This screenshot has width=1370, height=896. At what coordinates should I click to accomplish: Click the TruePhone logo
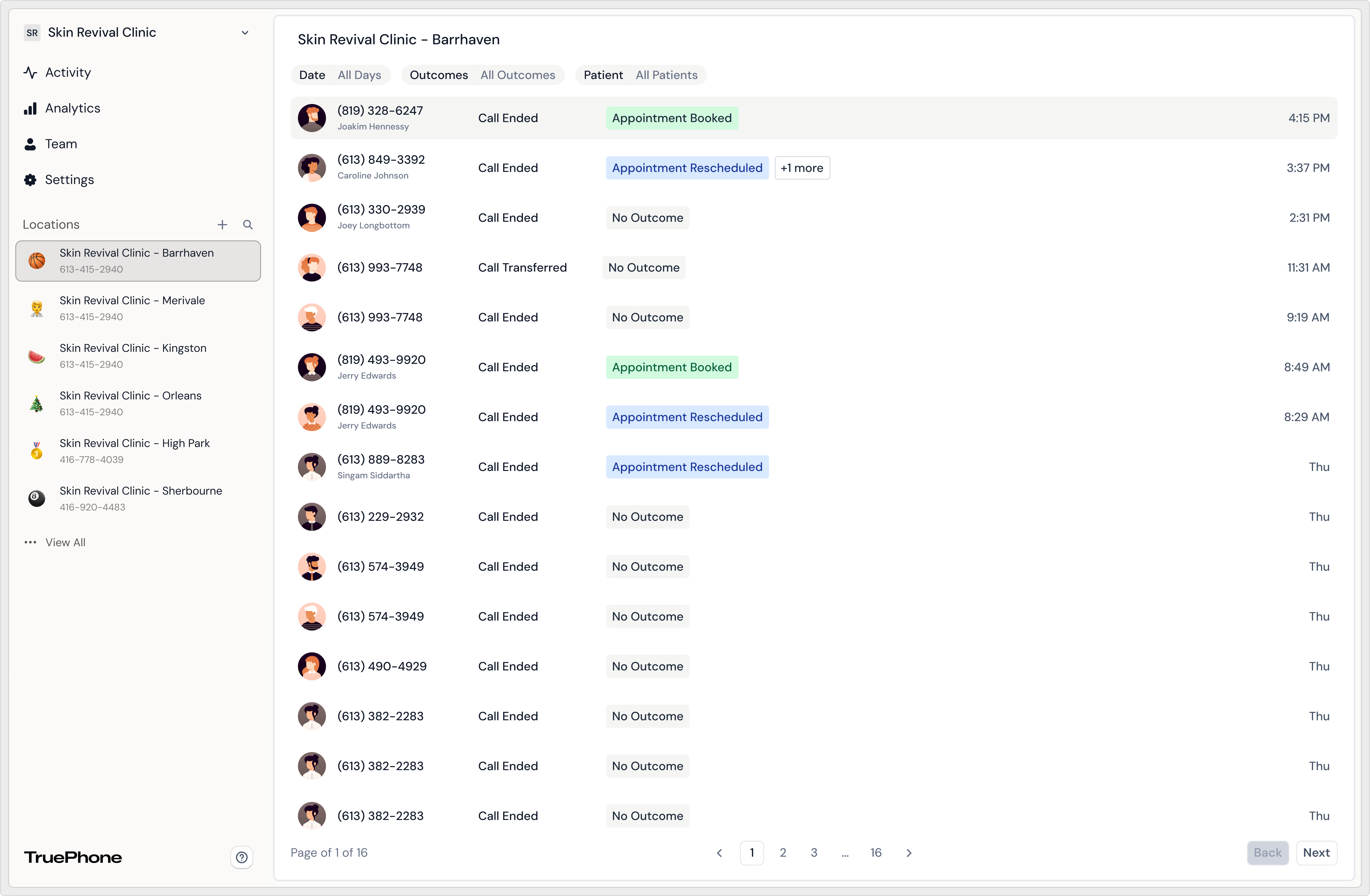(x=73, y=858)
